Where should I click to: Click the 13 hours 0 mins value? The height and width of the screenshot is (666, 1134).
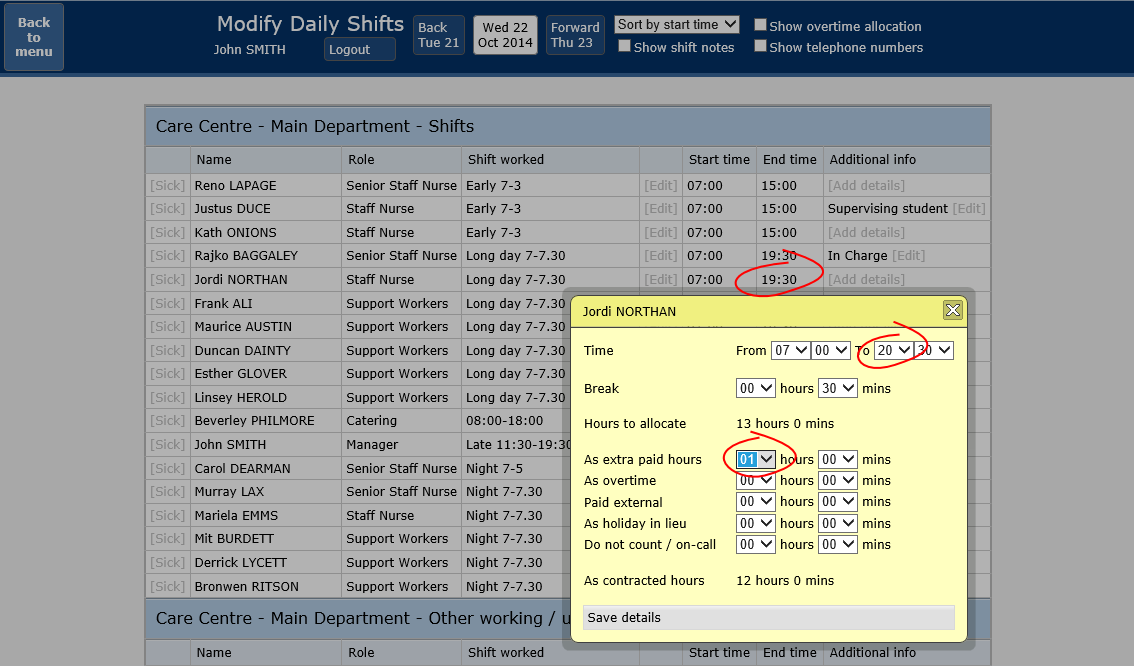point(785,424)
